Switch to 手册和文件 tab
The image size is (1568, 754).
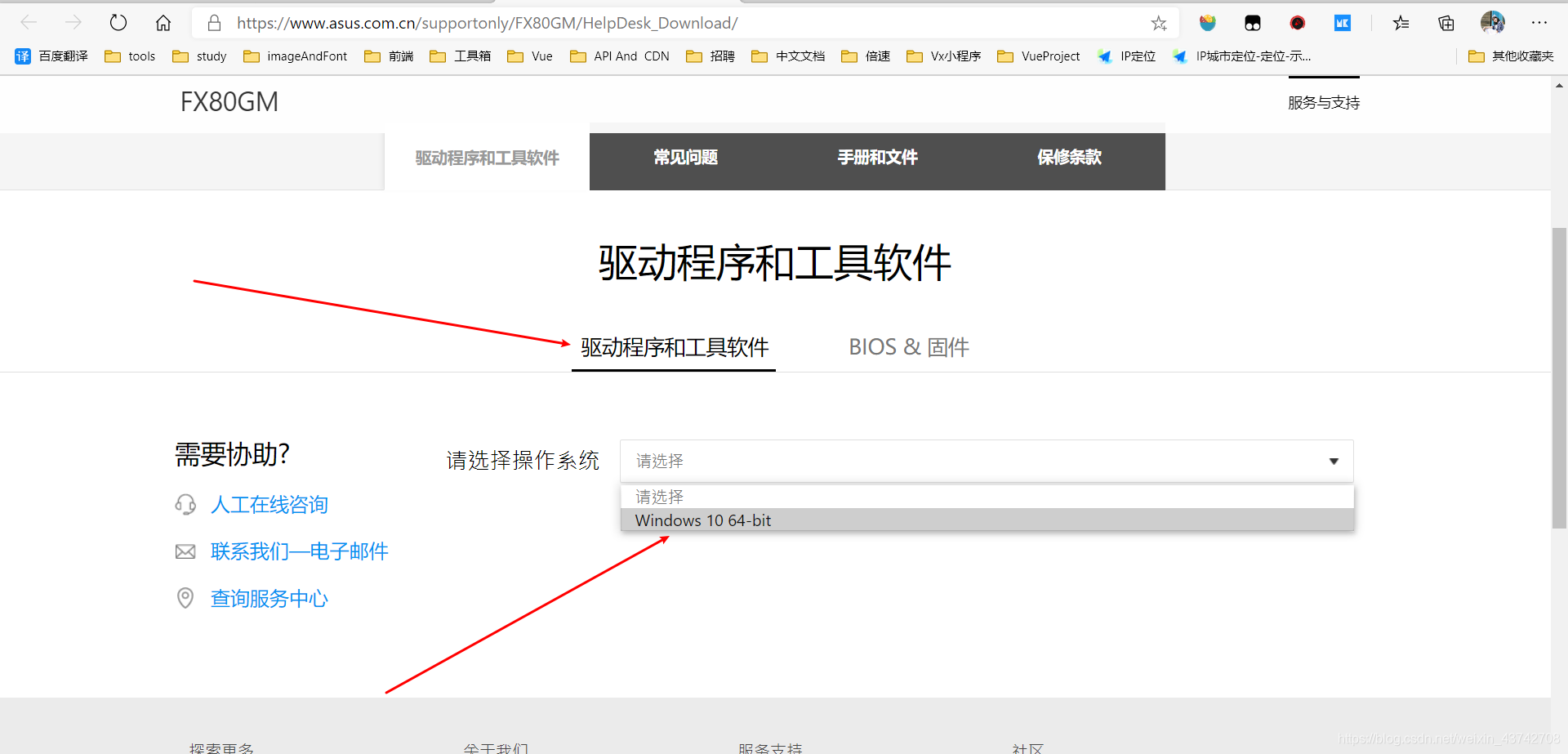pyautogui.click(x=878, y=158)
